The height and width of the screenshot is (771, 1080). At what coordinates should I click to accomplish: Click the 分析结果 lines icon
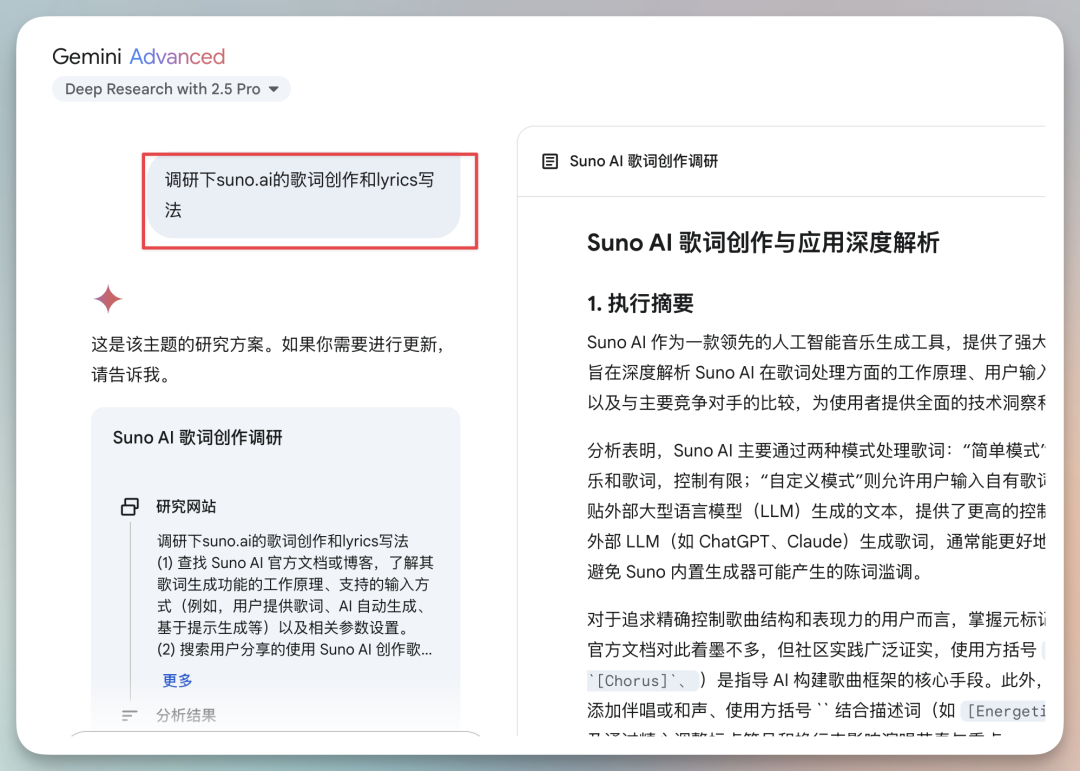pos(129,715)
